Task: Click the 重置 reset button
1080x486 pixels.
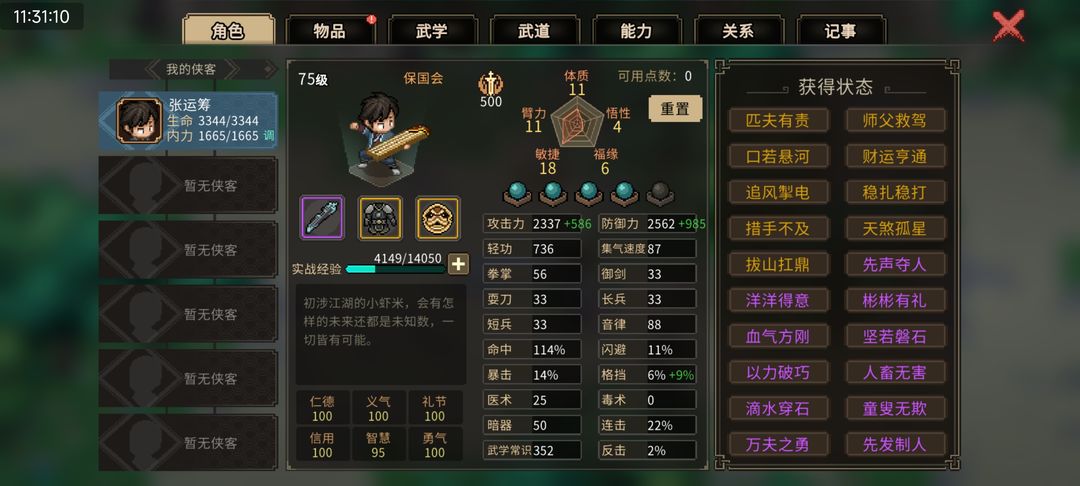Action: (676, 109)
